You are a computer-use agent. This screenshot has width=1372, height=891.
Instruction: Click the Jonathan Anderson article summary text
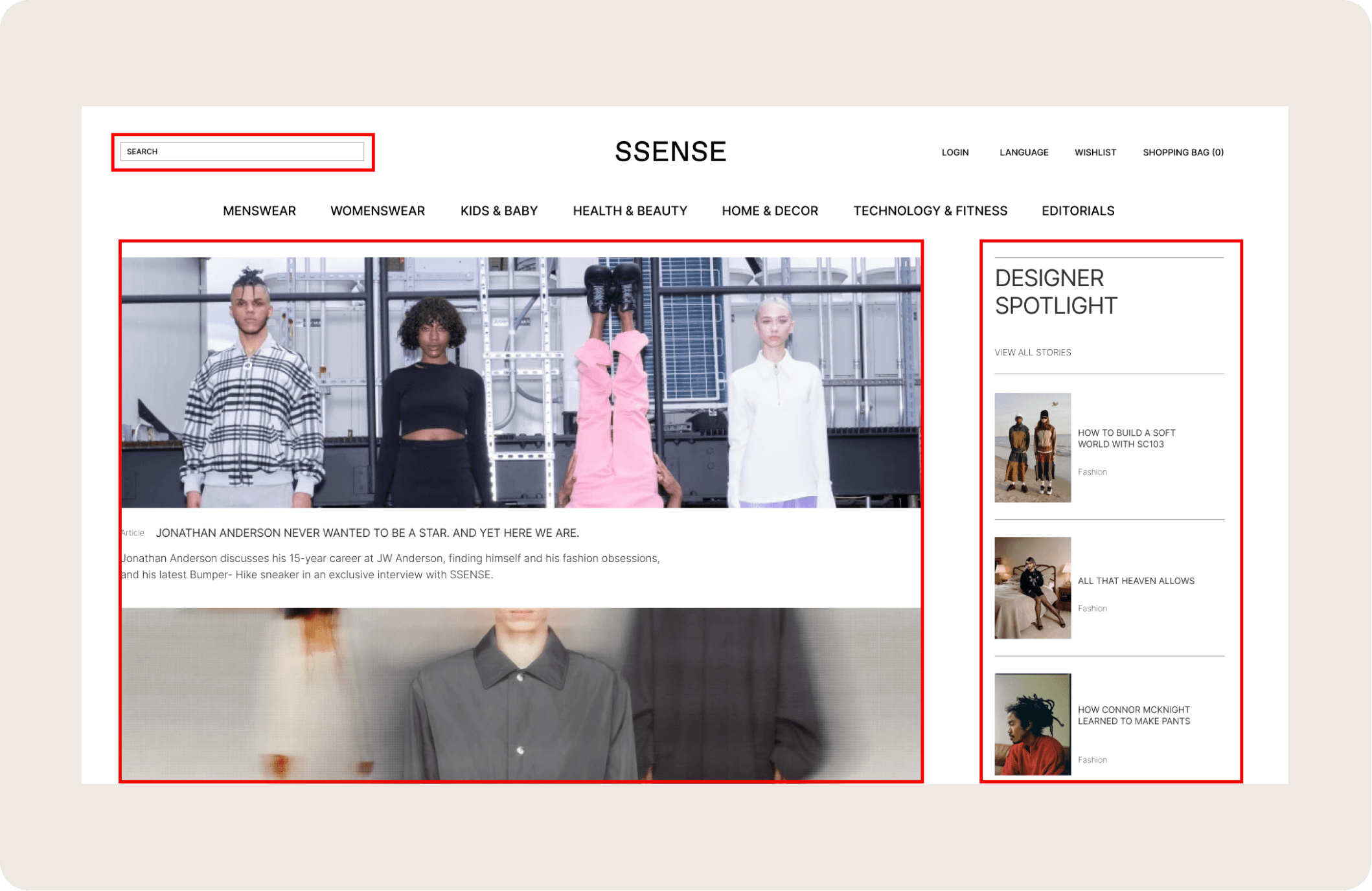click(x=391, y=567)
